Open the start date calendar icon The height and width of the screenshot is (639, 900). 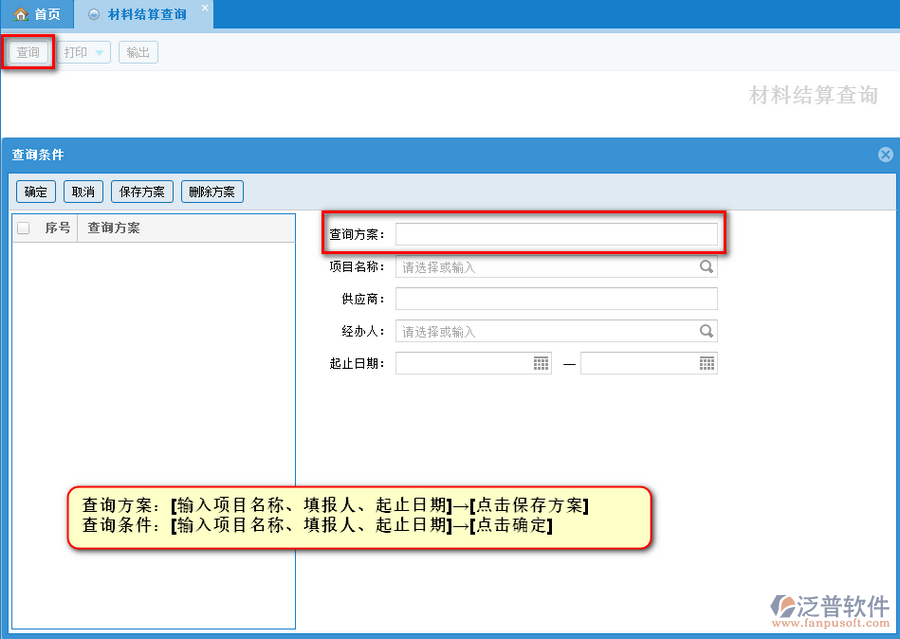[541, 363]
